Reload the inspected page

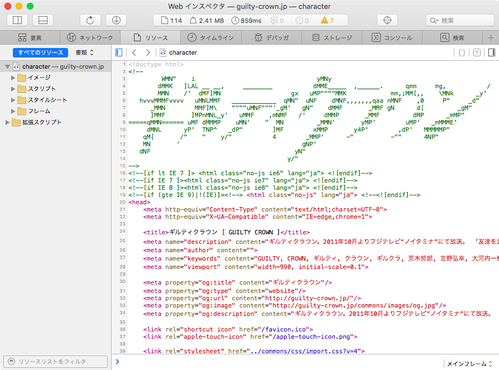point(90,20)
